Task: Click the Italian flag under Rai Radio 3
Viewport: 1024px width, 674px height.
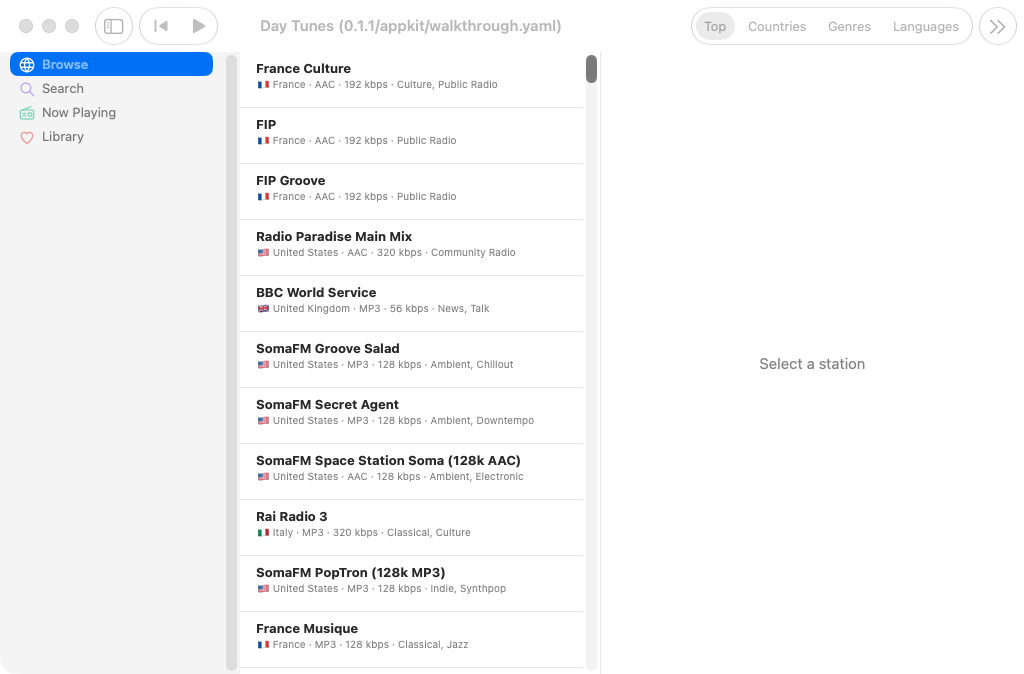Action: click(263, 533)
